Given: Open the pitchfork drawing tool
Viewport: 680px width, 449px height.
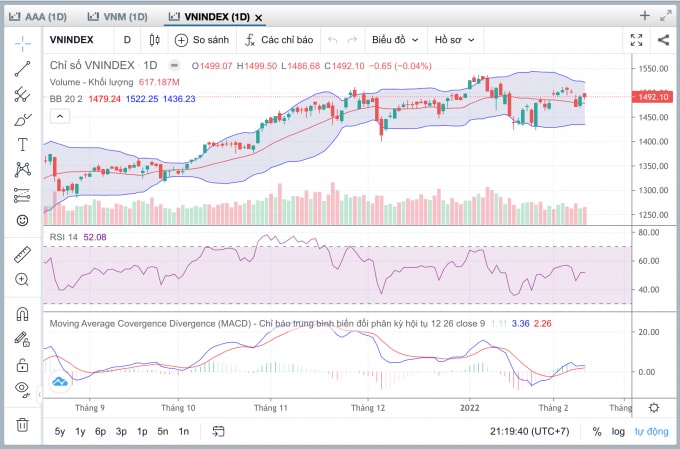Looking at the screenshot, I should point(23,94).
